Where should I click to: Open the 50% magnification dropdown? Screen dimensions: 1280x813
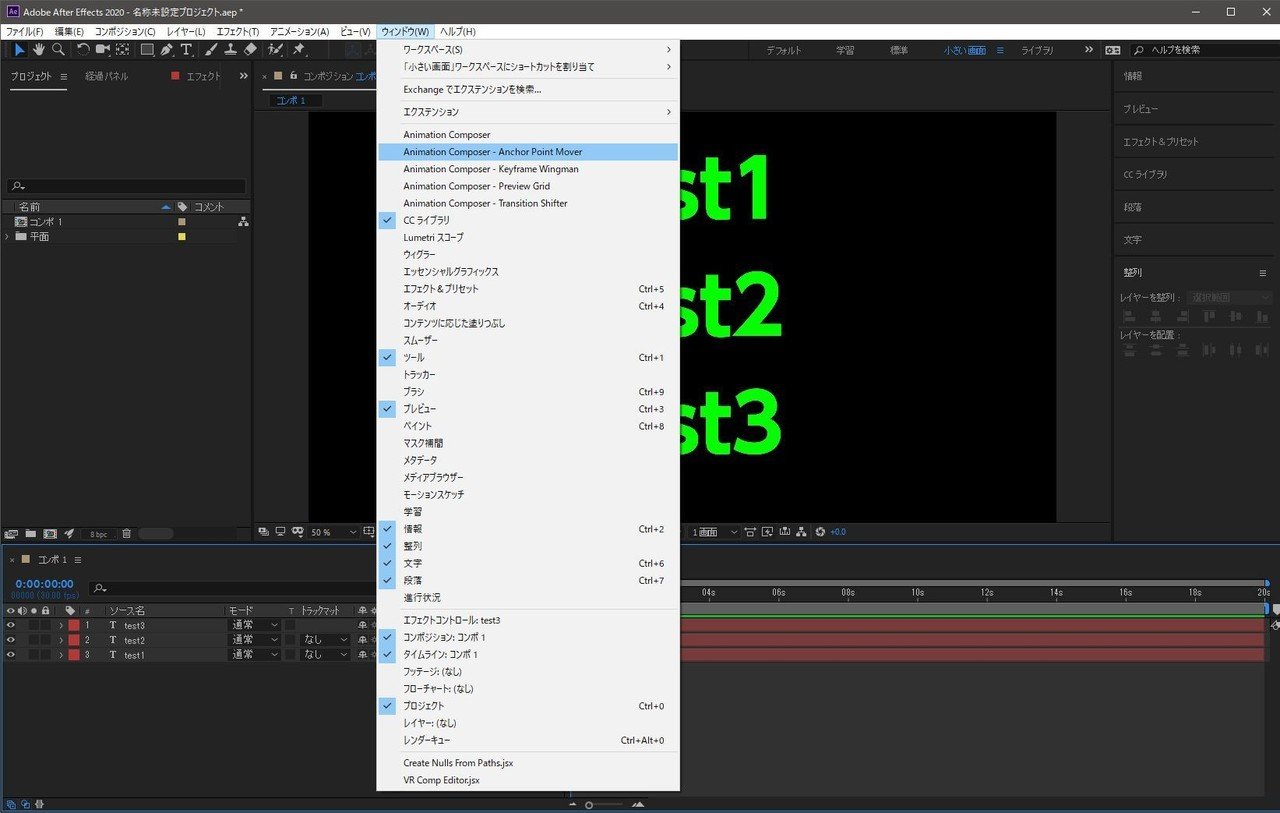click(333, 532)
